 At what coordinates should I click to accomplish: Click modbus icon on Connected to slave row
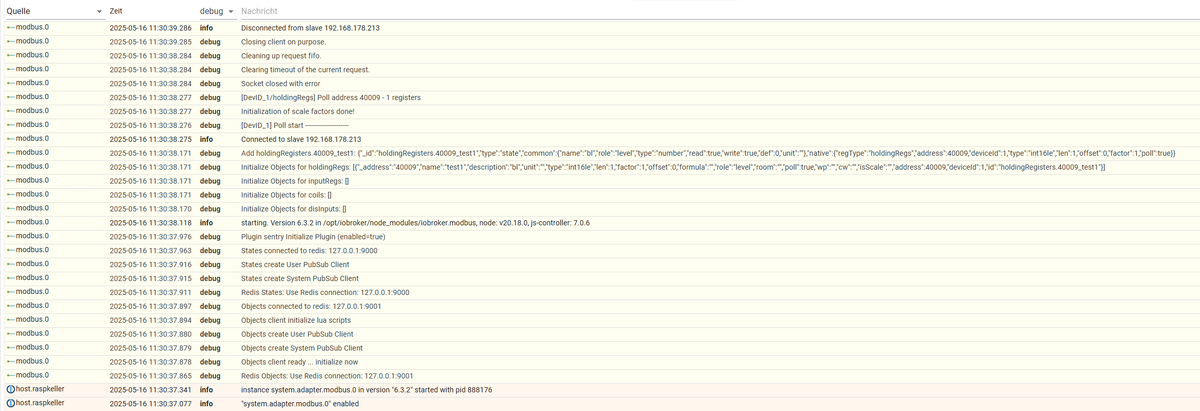pos(11,139)
